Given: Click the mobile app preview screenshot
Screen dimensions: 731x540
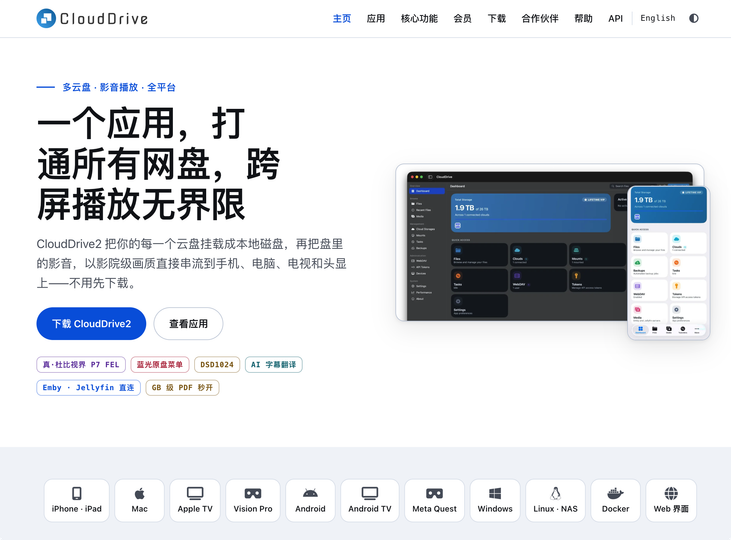Looking at the screenshot, I should (669, 263).
